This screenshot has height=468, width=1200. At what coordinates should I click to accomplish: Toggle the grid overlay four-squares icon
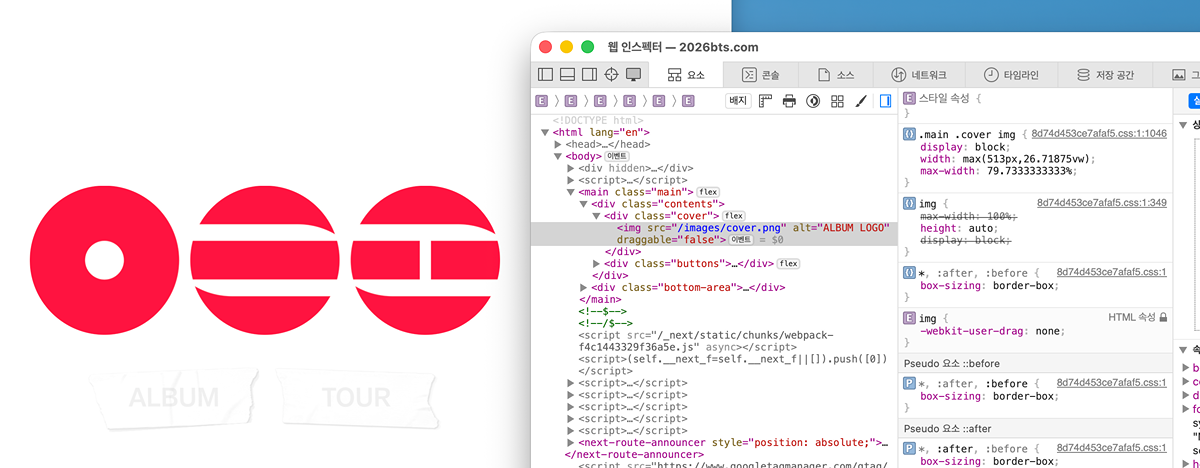(x=837, y=101)
